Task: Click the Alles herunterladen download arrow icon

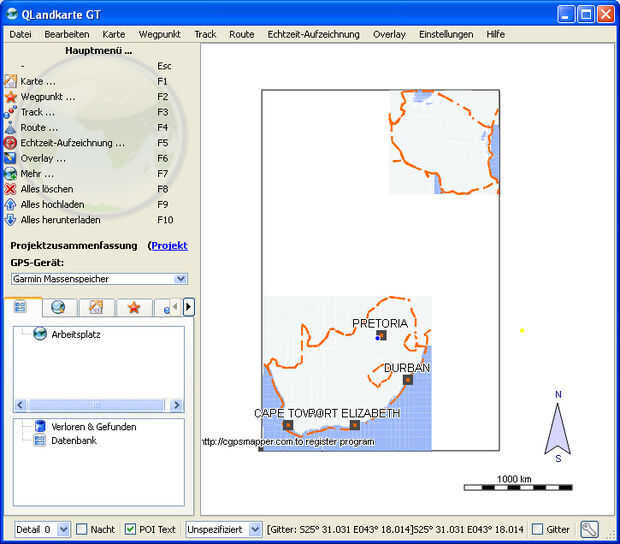Action: pos(11,220)
